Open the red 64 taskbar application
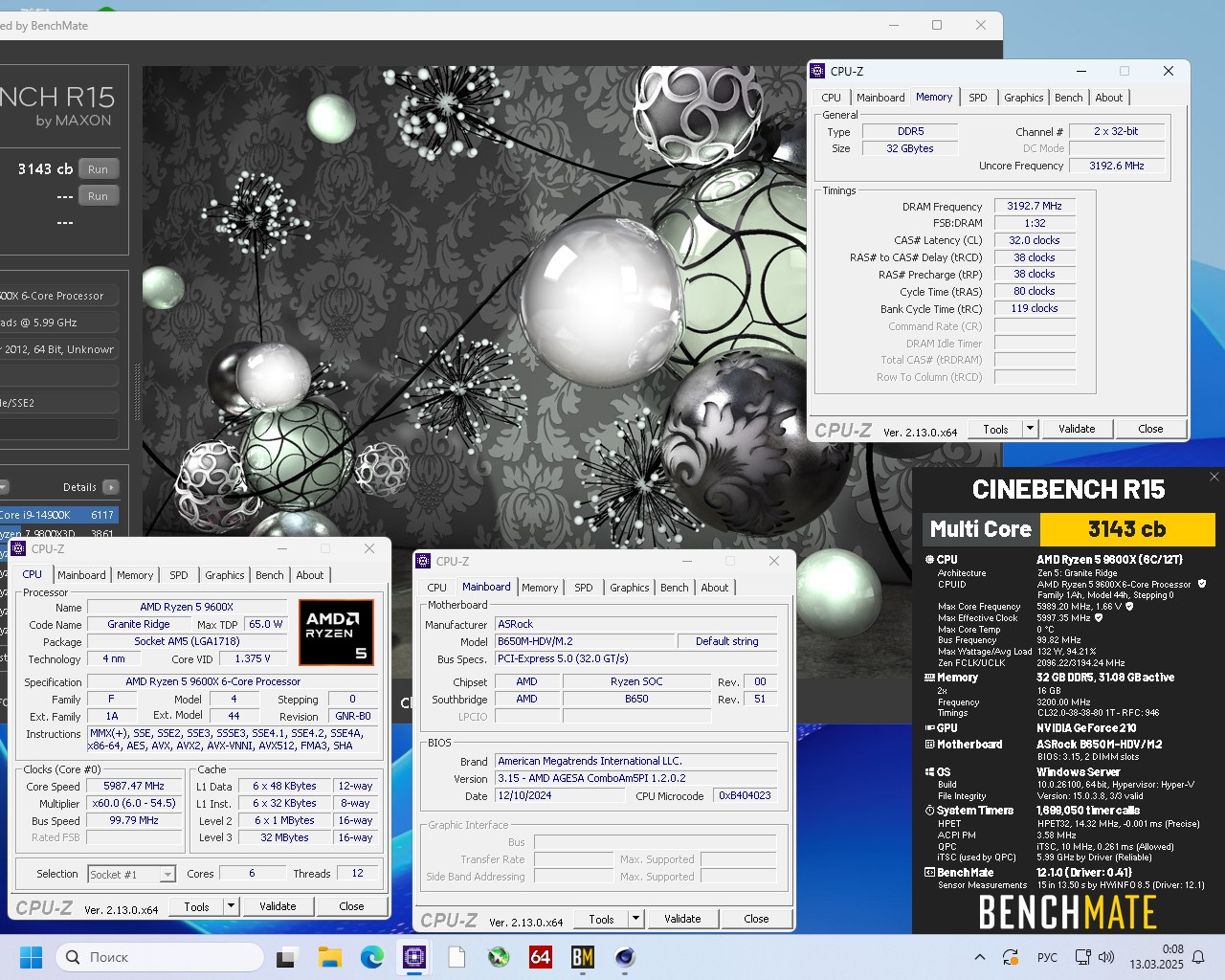 pos(541,957)
